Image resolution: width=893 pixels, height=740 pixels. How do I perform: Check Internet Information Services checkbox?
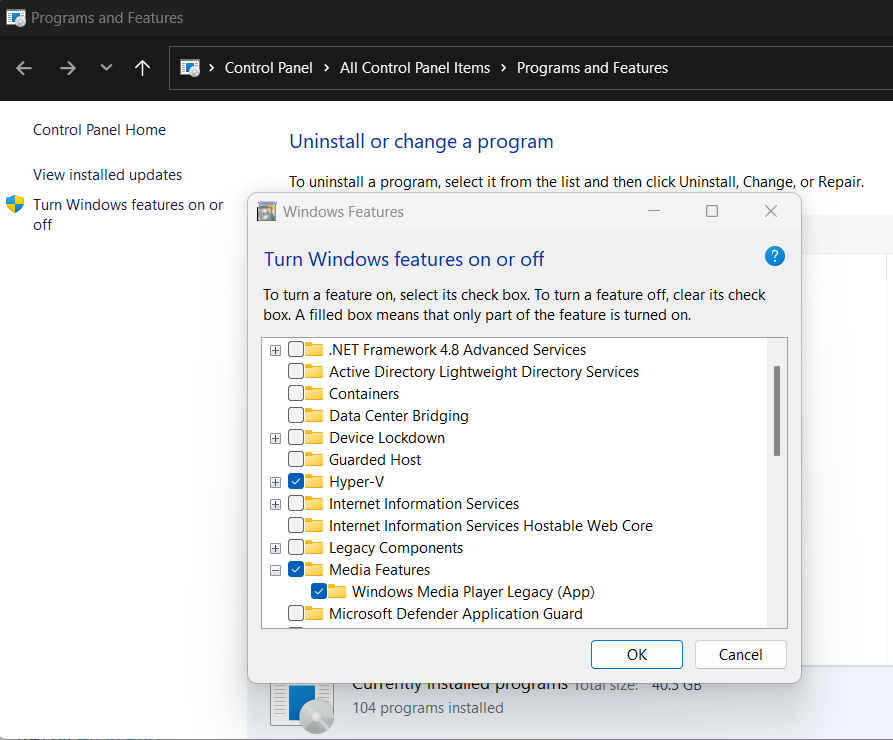(x=296, y=503)
